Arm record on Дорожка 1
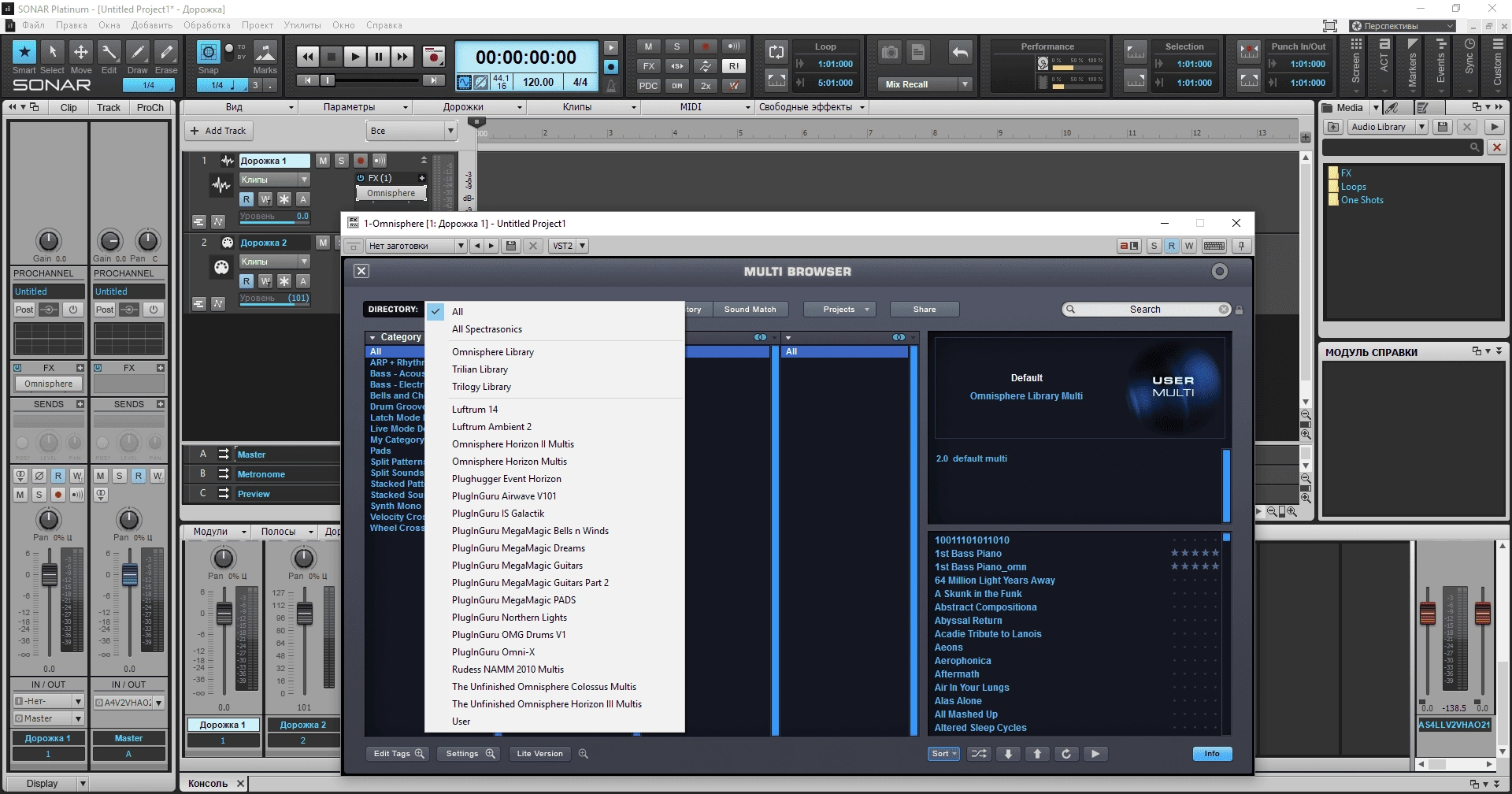Viewport: 1512px width, 794px height. click(361, 161)
